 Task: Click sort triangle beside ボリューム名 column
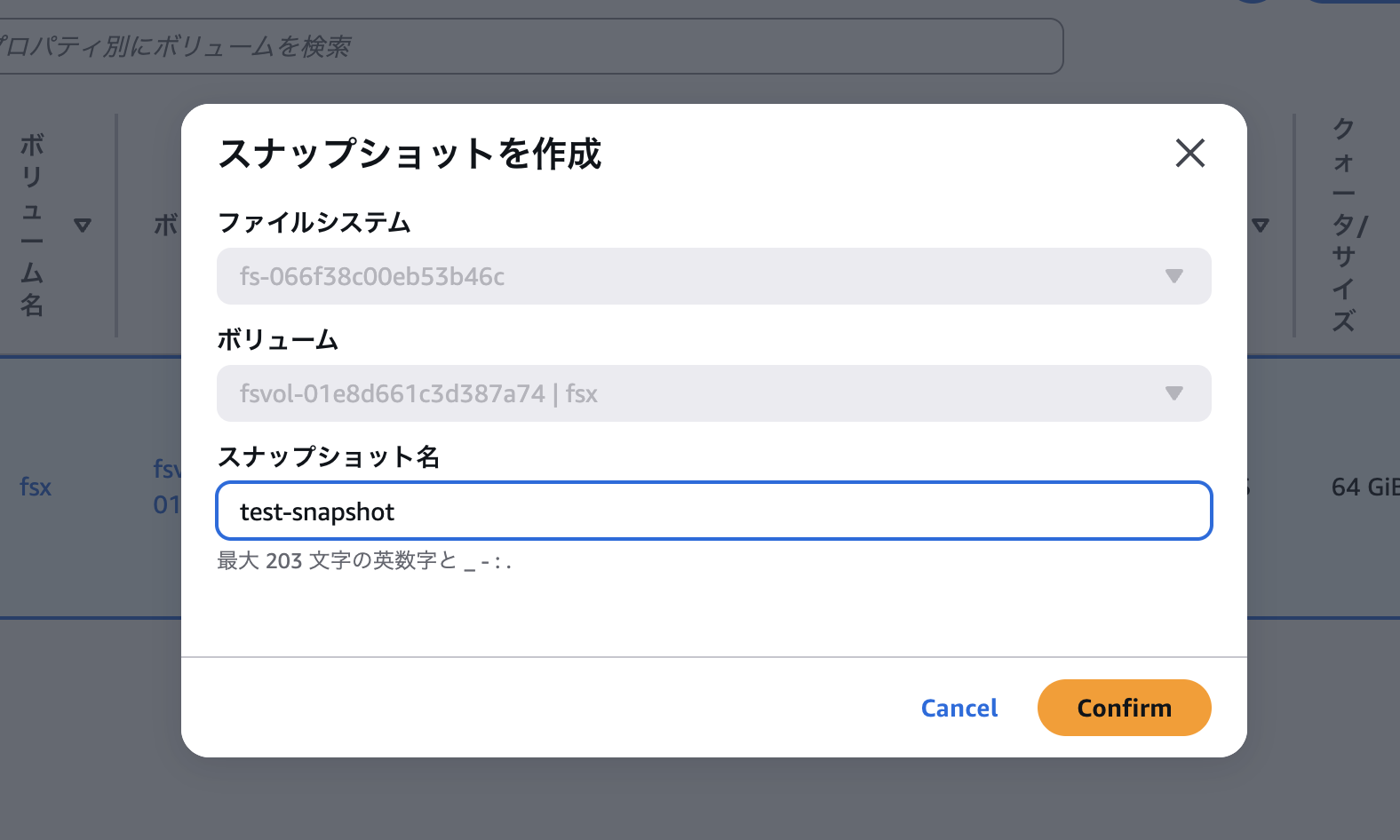coord(83,226)
